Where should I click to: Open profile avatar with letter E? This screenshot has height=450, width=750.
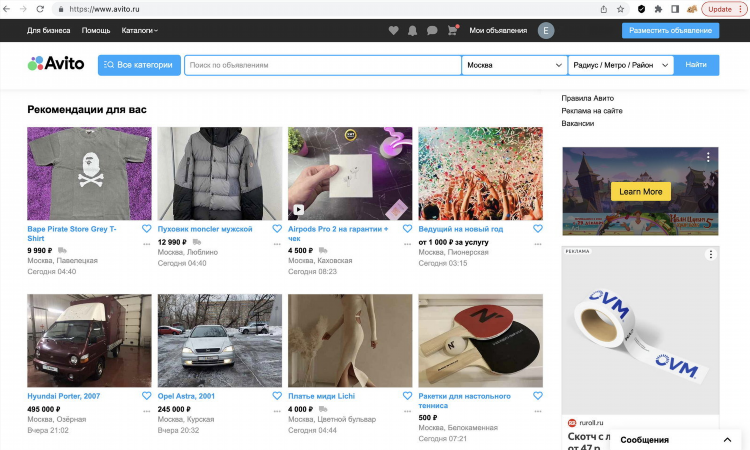click(546, 31)
